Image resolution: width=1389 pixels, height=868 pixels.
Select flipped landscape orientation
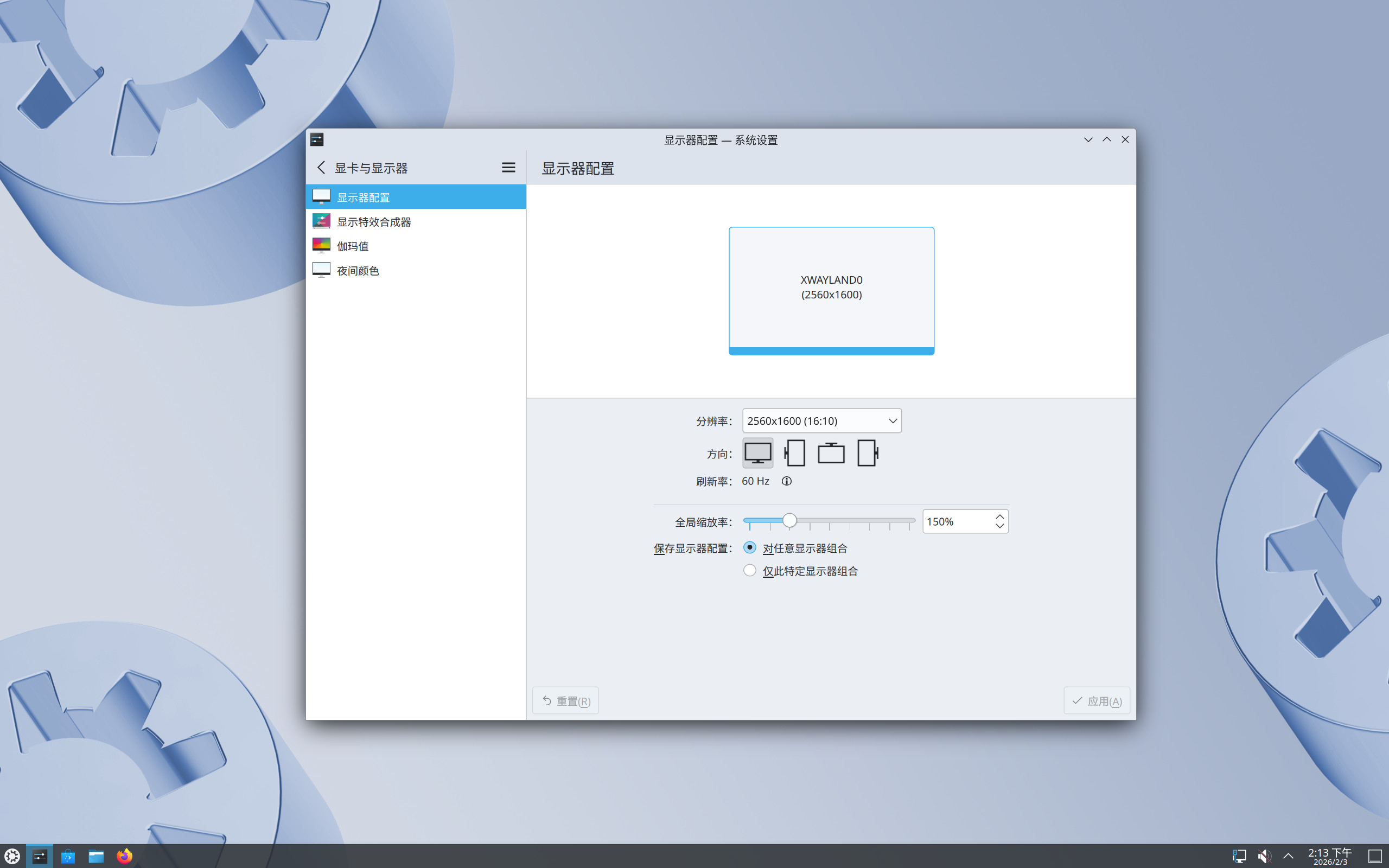(831, 452)
